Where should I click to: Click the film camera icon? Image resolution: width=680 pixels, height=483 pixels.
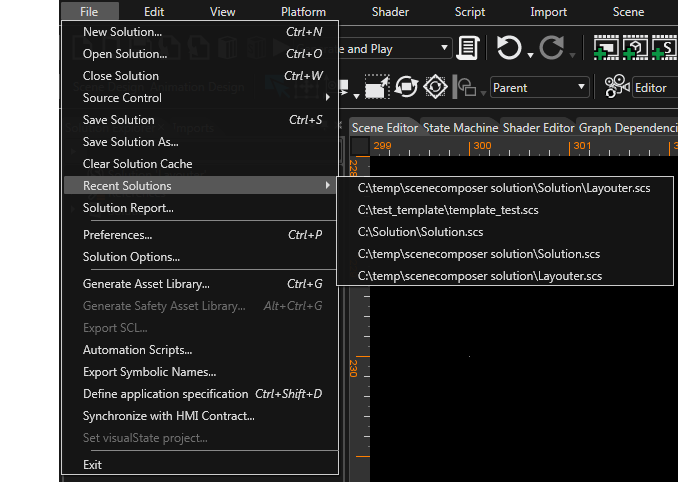617,86
